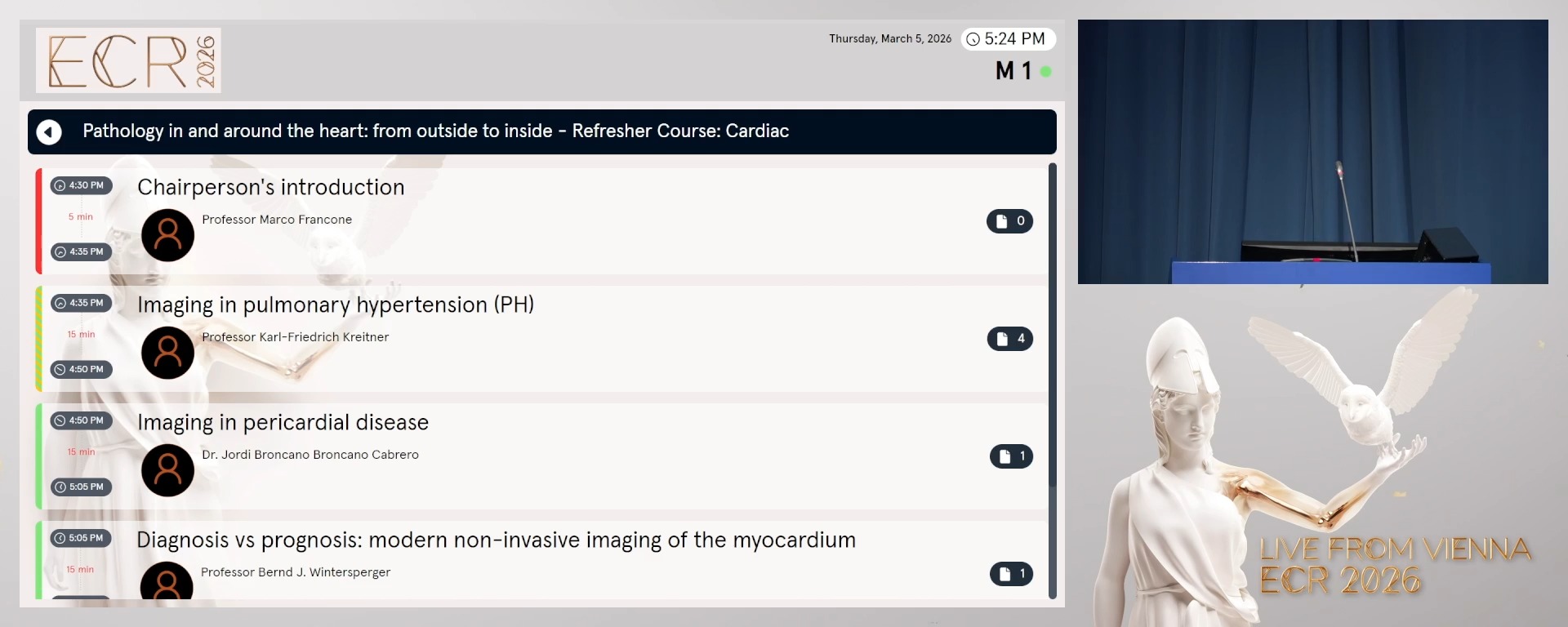Click 5:05 PM start badge of myocardium talk
Image resolution: width=1568 pixels, height=627 pixels.
(x=81, y=538)
